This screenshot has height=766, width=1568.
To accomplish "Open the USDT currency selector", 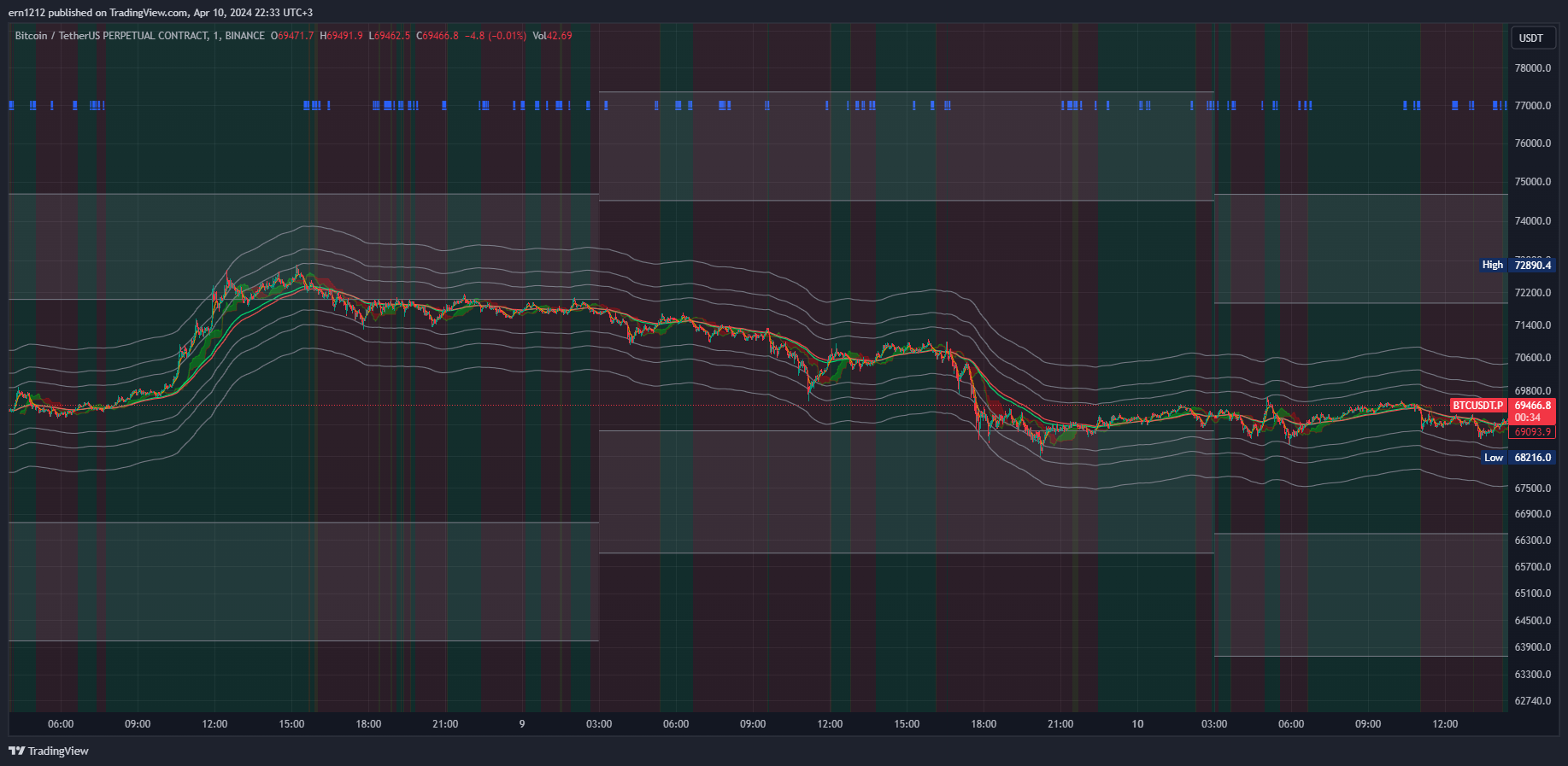I will point(1530,38).
